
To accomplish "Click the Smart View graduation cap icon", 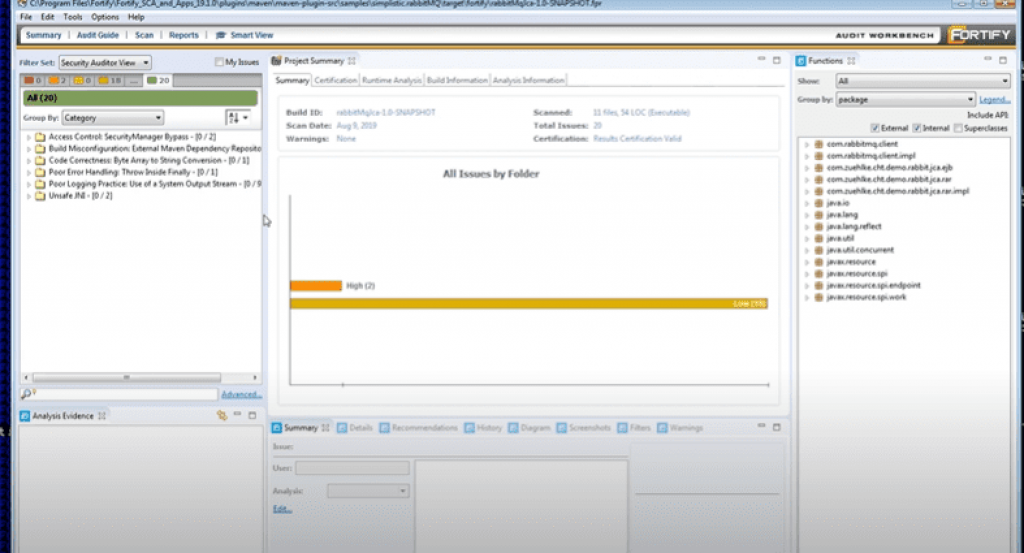I will pos(221,35).
